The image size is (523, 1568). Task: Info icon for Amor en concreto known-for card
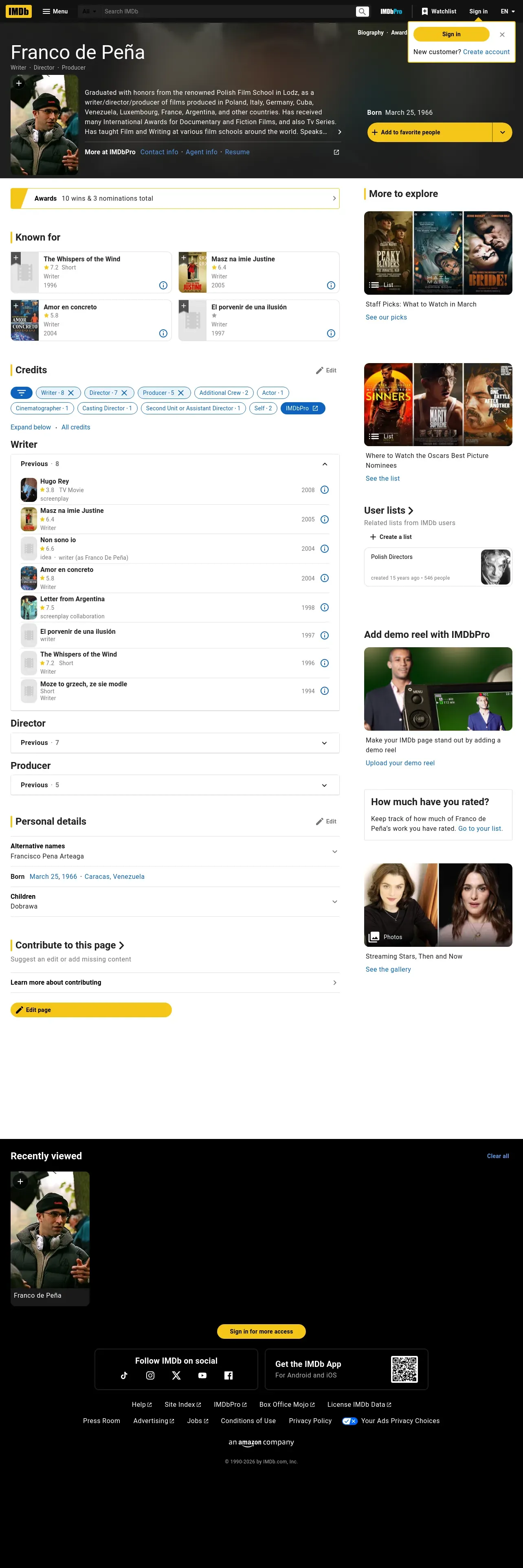(163, 333)
